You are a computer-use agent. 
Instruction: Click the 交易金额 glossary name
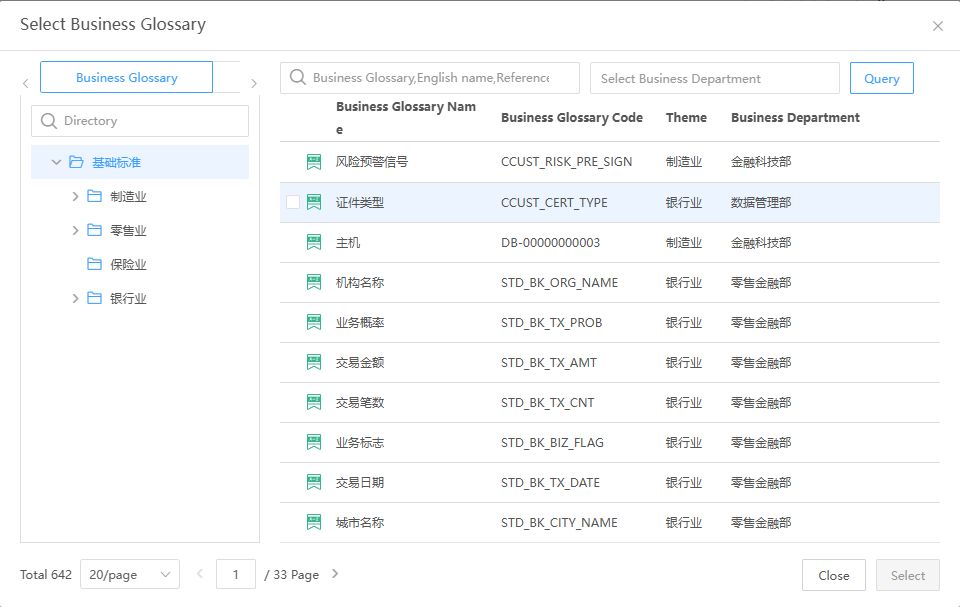coord(360,363)
